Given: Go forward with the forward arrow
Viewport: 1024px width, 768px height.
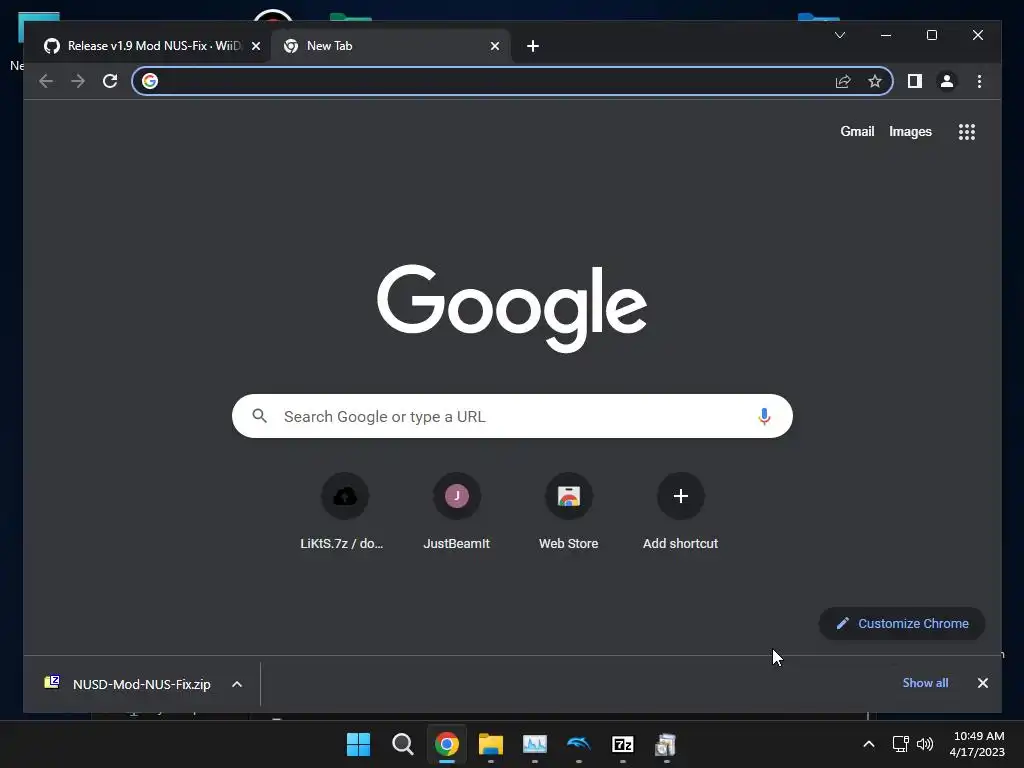Looking at the screenshot, I should 78,81.
